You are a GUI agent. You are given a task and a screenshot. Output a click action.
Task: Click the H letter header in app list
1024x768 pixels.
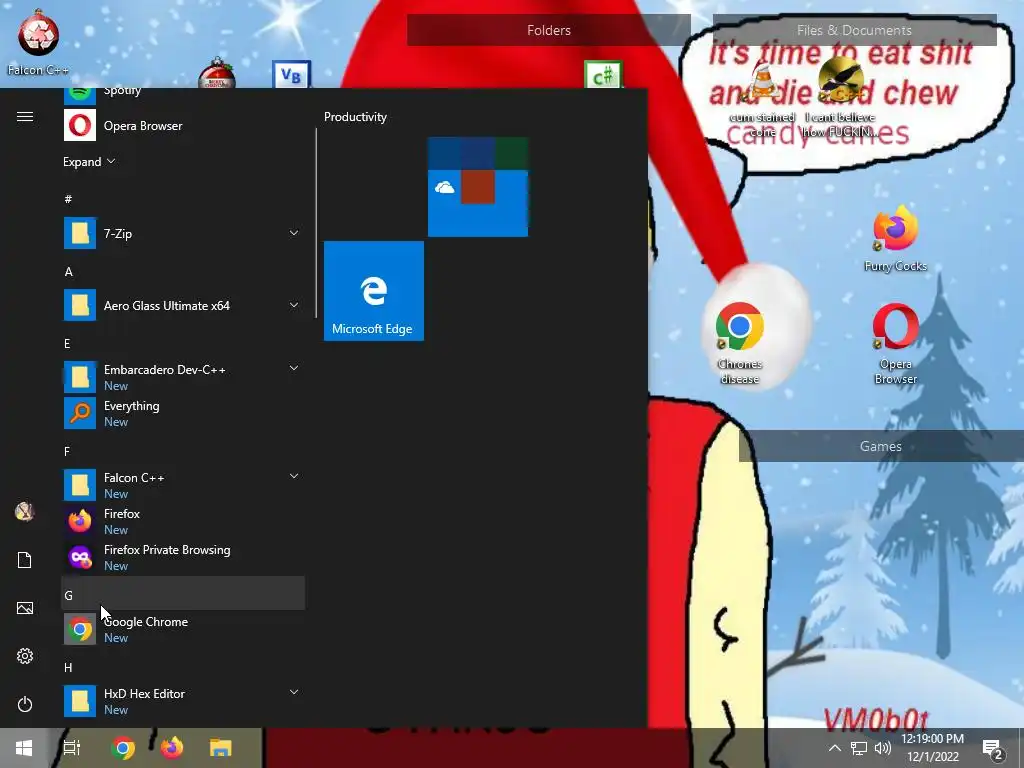183,667
